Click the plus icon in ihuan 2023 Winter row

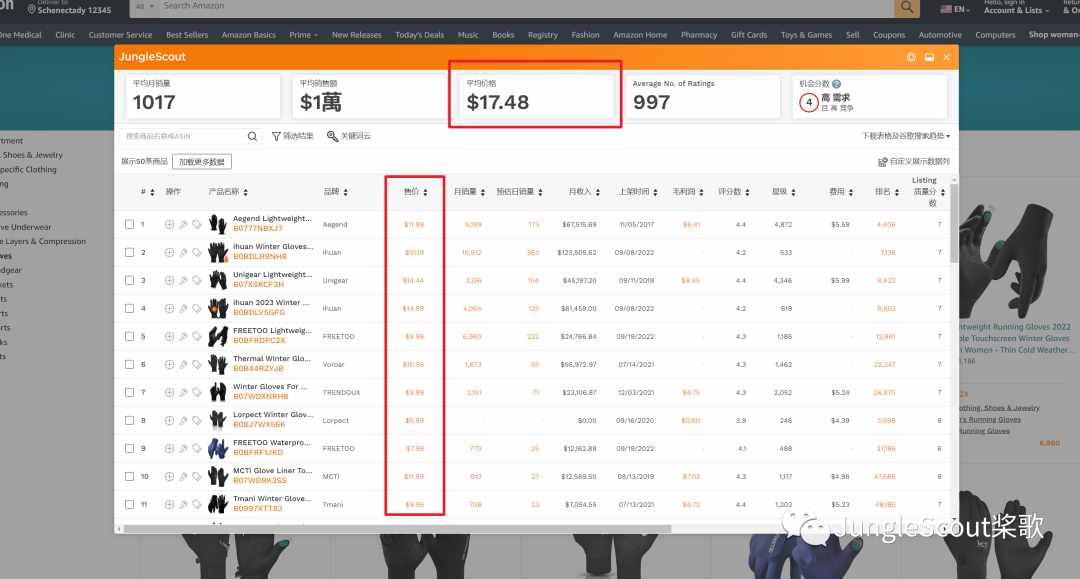coord(169,308)
